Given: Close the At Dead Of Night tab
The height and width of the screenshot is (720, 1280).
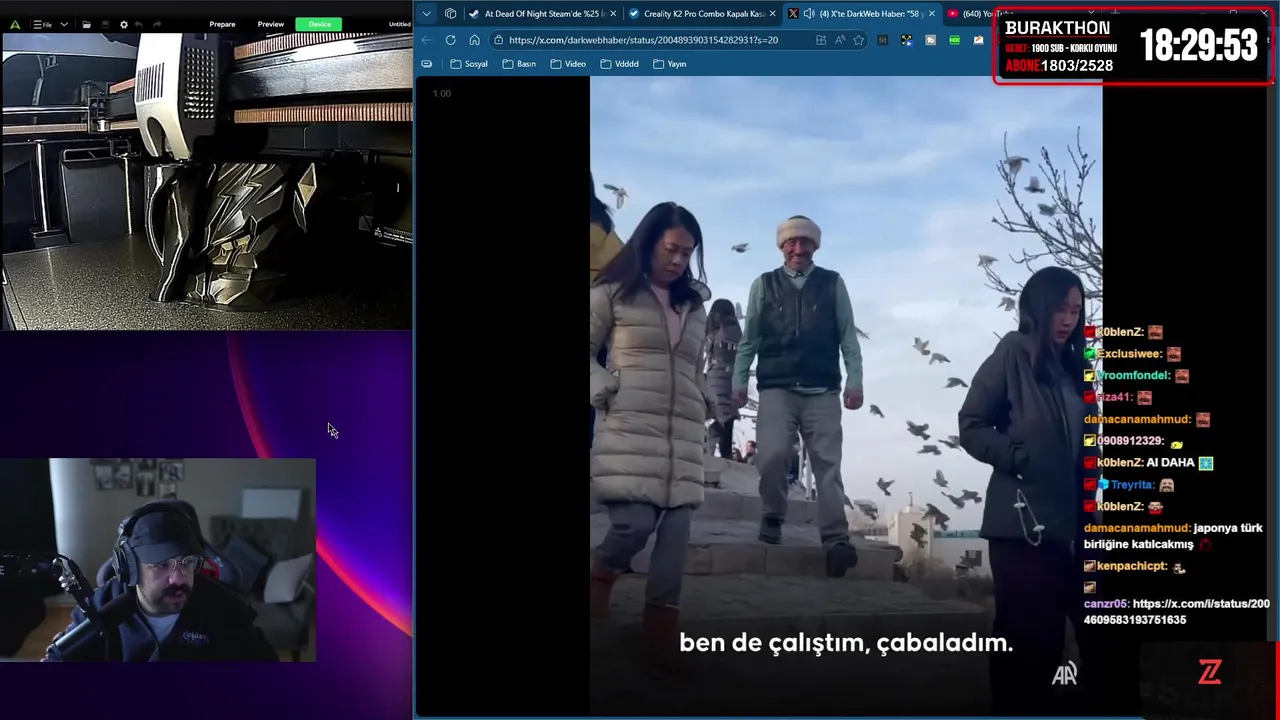Looking at the screenshot, I should (x=613, y=14).
